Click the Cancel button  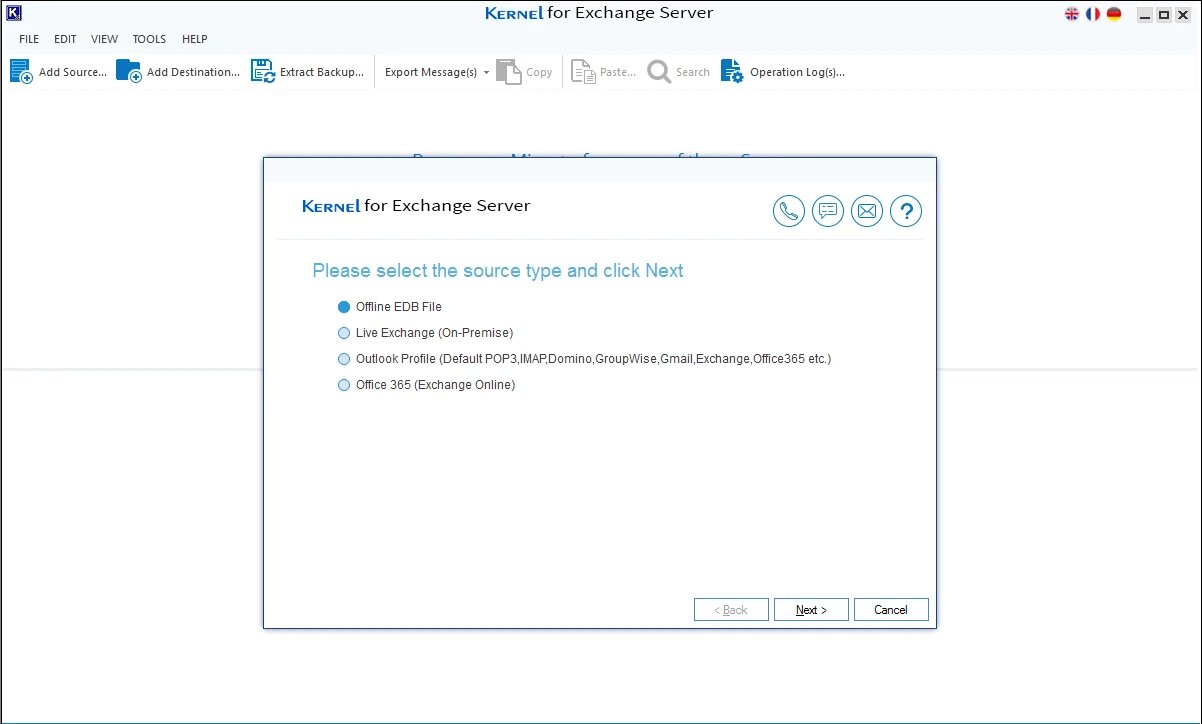[891, 610]
